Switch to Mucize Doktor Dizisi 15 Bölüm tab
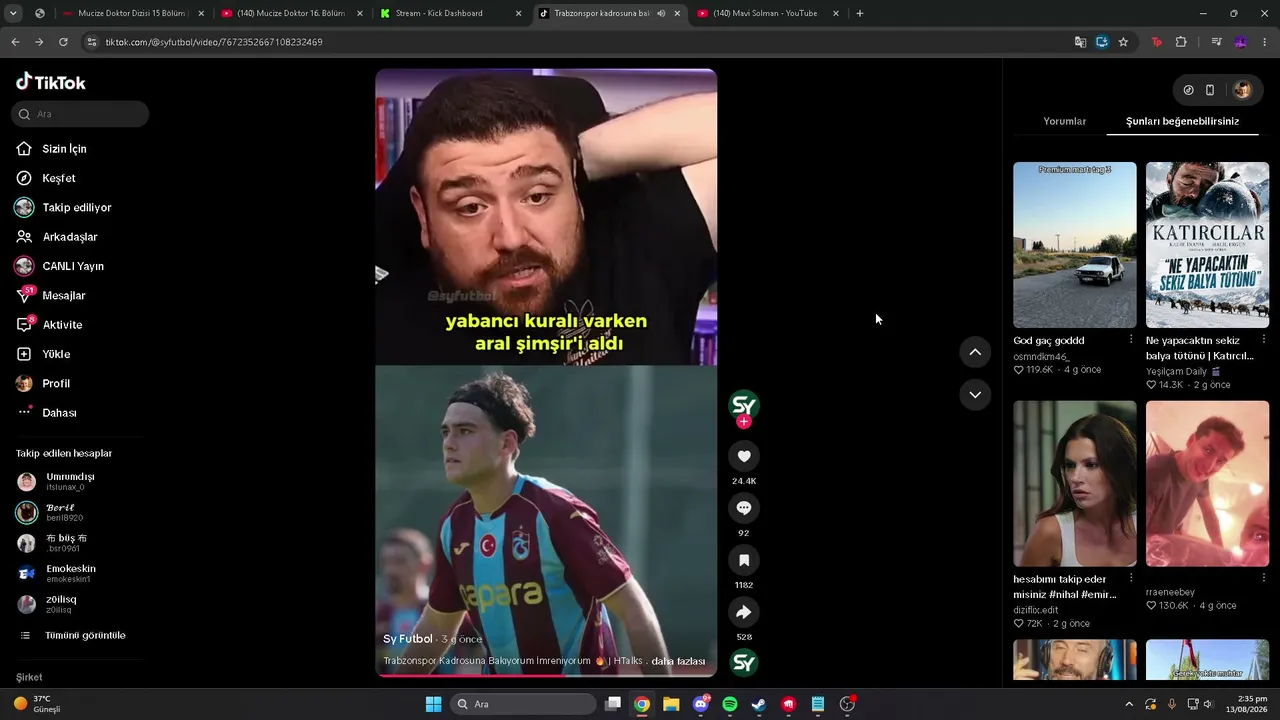 click(x=134, y=13)
